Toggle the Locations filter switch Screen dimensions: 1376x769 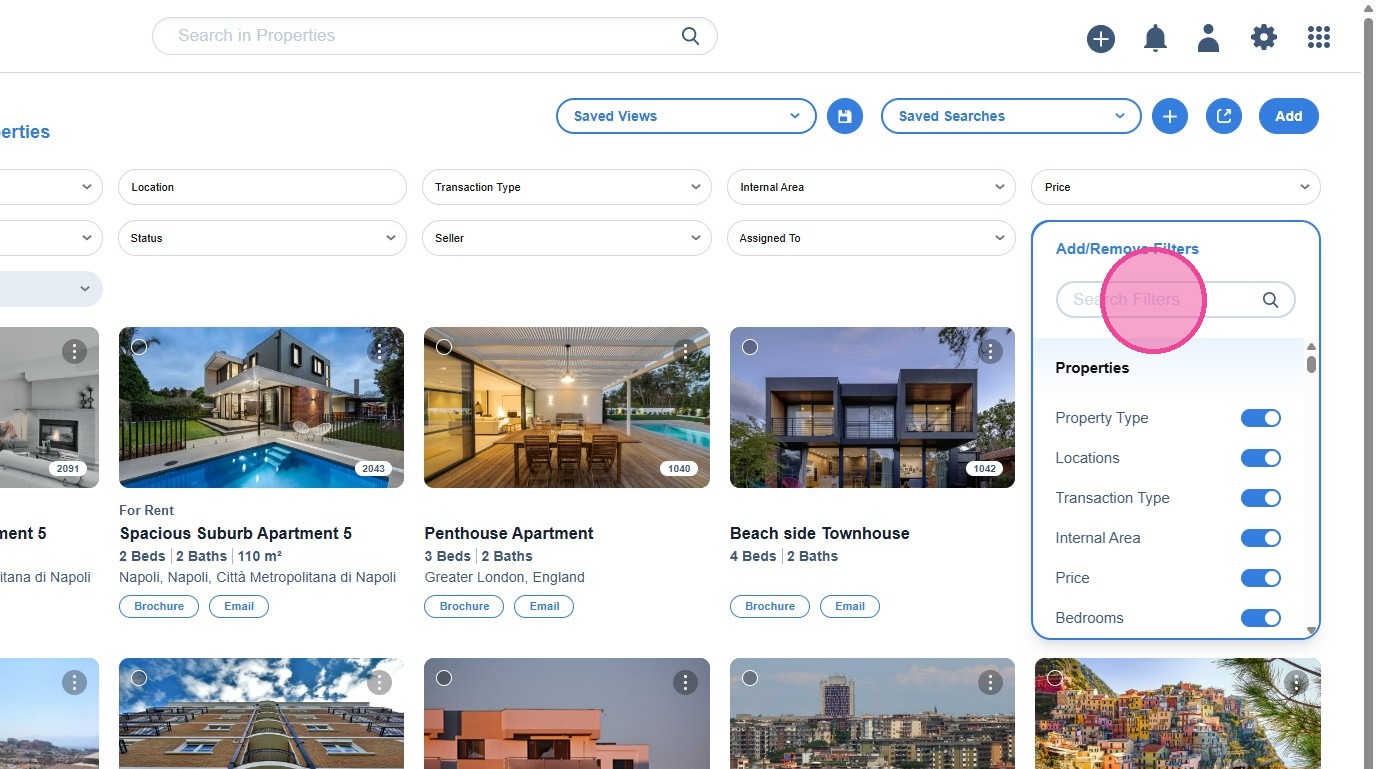pos(1261,458)
